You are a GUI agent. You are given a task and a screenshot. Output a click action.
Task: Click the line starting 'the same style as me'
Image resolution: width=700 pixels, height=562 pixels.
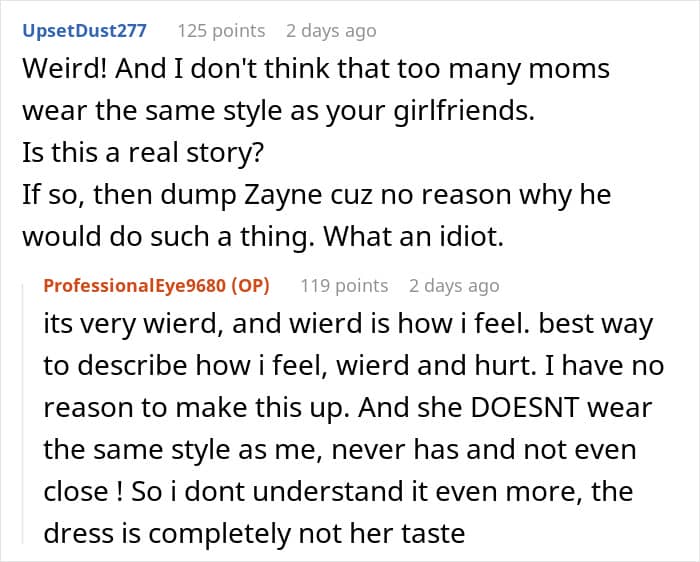click(340, 450)
